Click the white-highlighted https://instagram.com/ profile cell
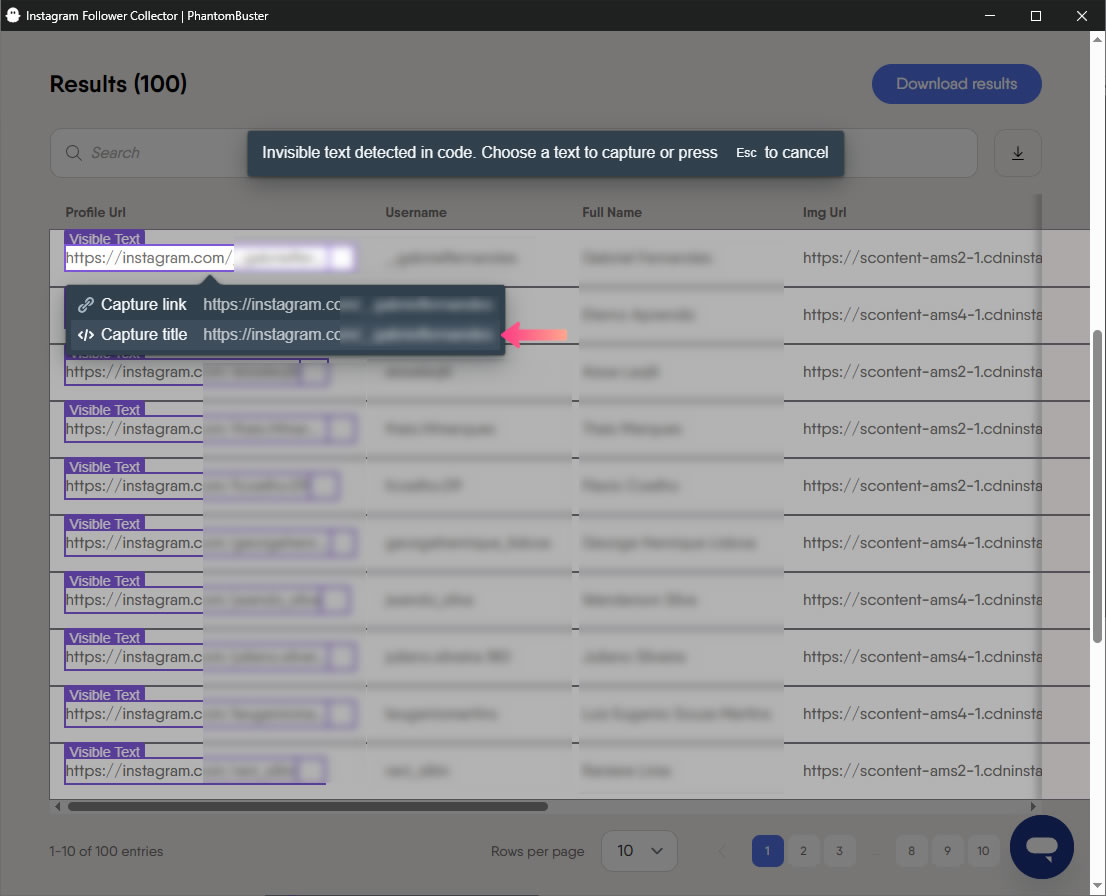 click(149, 258)
